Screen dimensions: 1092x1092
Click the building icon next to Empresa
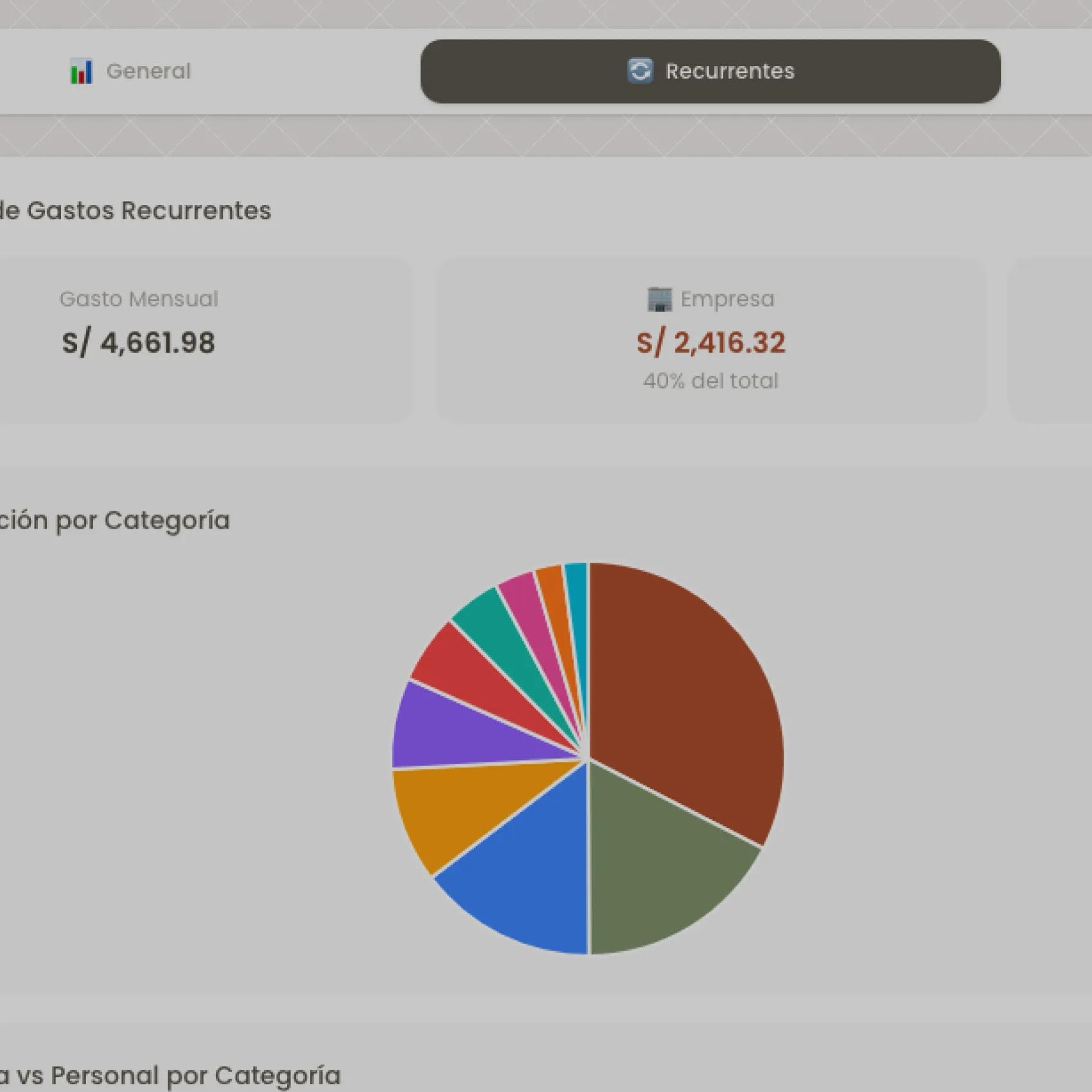tap(659, 299)
